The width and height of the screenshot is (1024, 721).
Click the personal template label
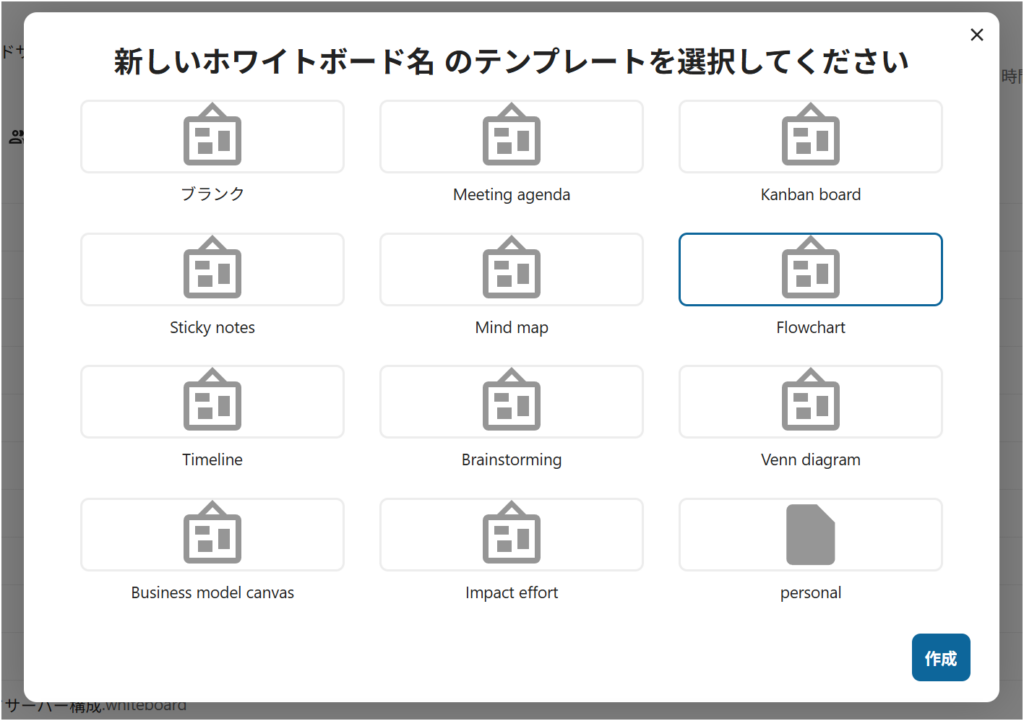click(810, 593)
